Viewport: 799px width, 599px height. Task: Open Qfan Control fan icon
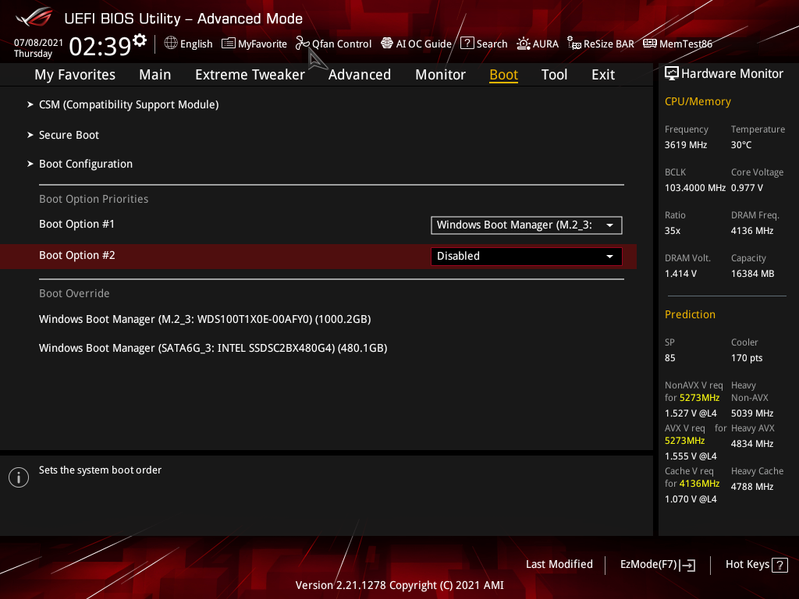(x=302, y=43)
